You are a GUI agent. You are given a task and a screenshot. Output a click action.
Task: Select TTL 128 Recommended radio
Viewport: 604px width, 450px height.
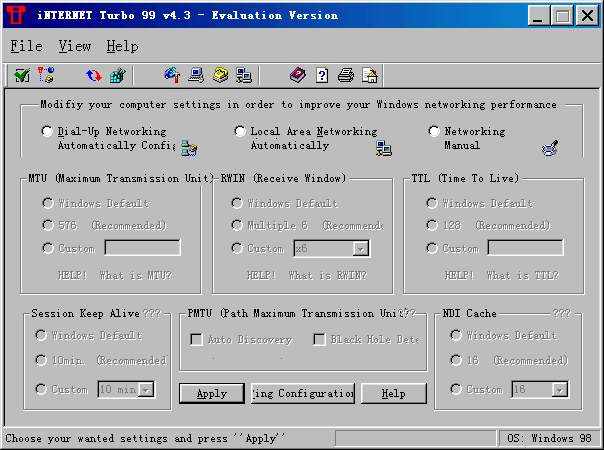click(x=432, y=225)
